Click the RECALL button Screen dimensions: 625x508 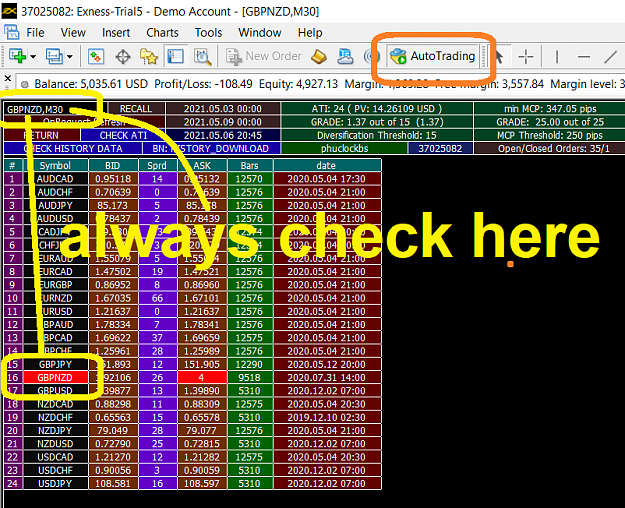(136, 108)
